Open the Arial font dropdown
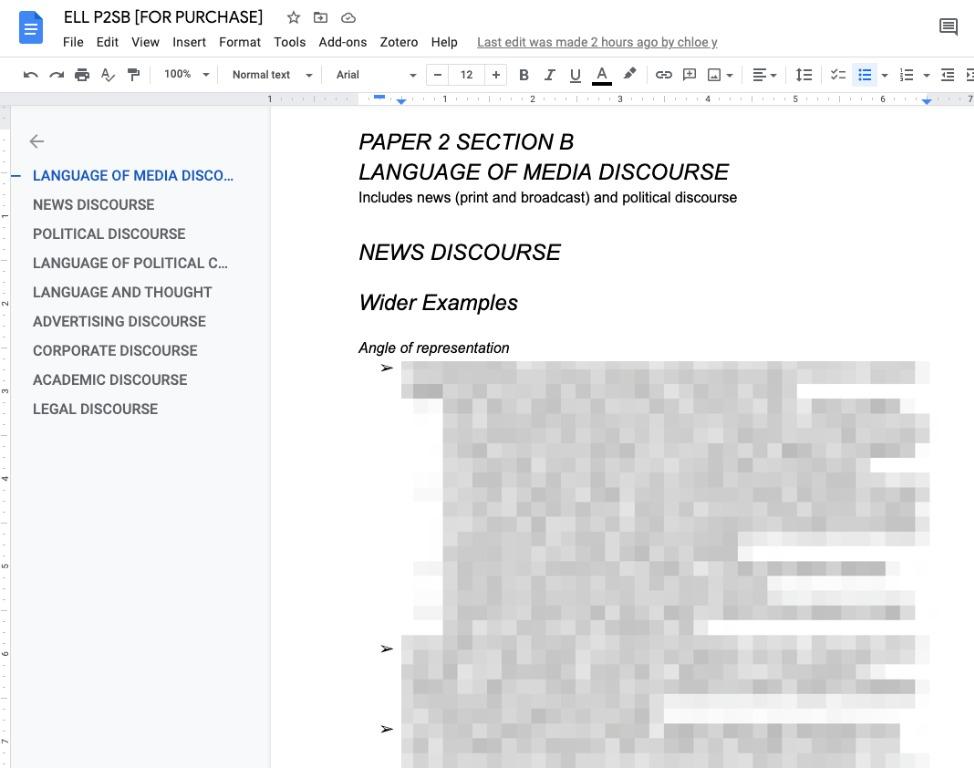This screenshot has width=974, height=768. tap(375, 75)
